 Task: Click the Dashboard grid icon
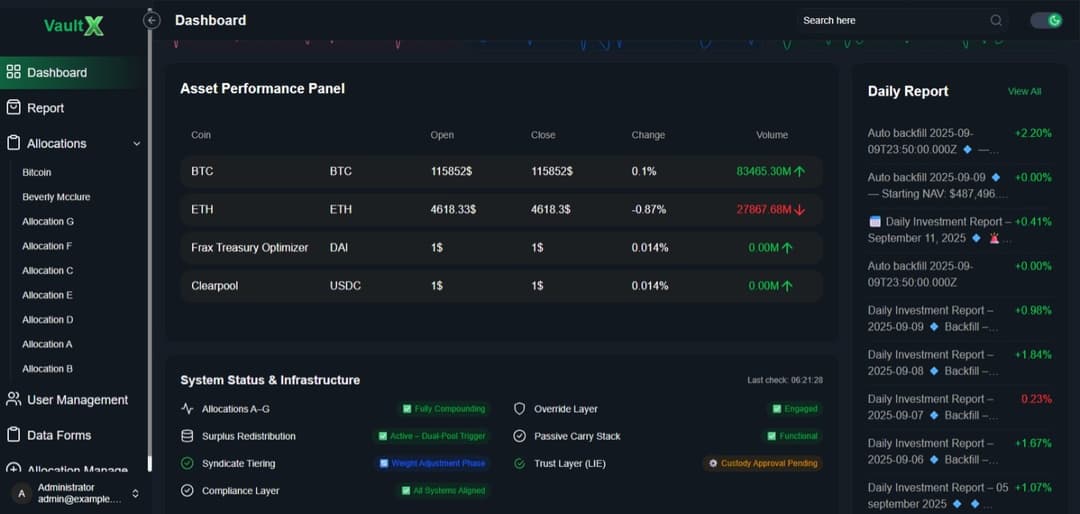(x=13, y=72)
